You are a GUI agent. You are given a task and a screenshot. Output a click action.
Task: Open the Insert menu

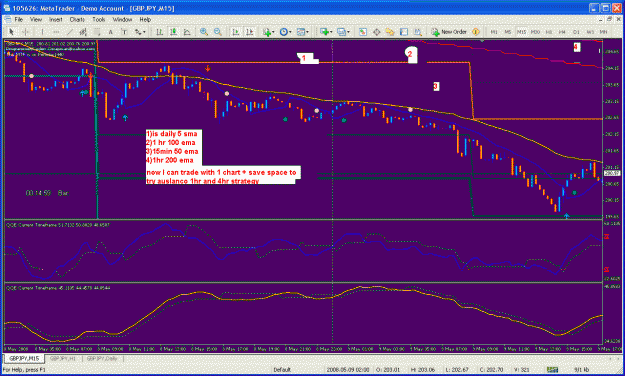click(55, 19)
